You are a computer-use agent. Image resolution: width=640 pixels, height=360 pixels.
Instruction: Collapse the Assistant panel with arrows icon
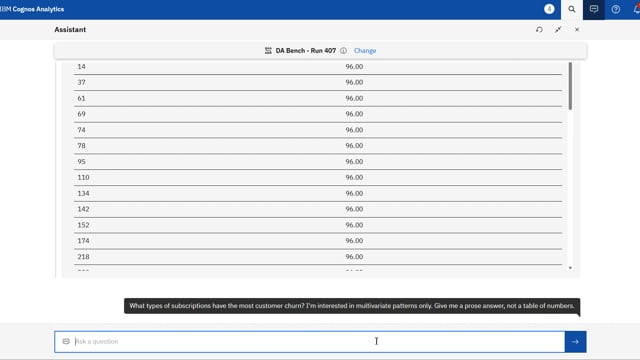click(558, 29)
